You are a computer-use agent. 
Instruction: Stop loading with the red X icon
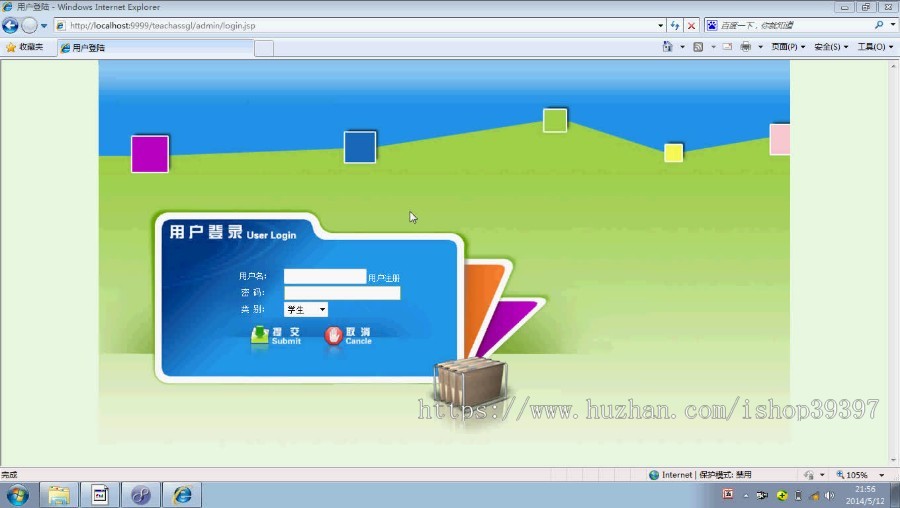[x=692, y=26]
